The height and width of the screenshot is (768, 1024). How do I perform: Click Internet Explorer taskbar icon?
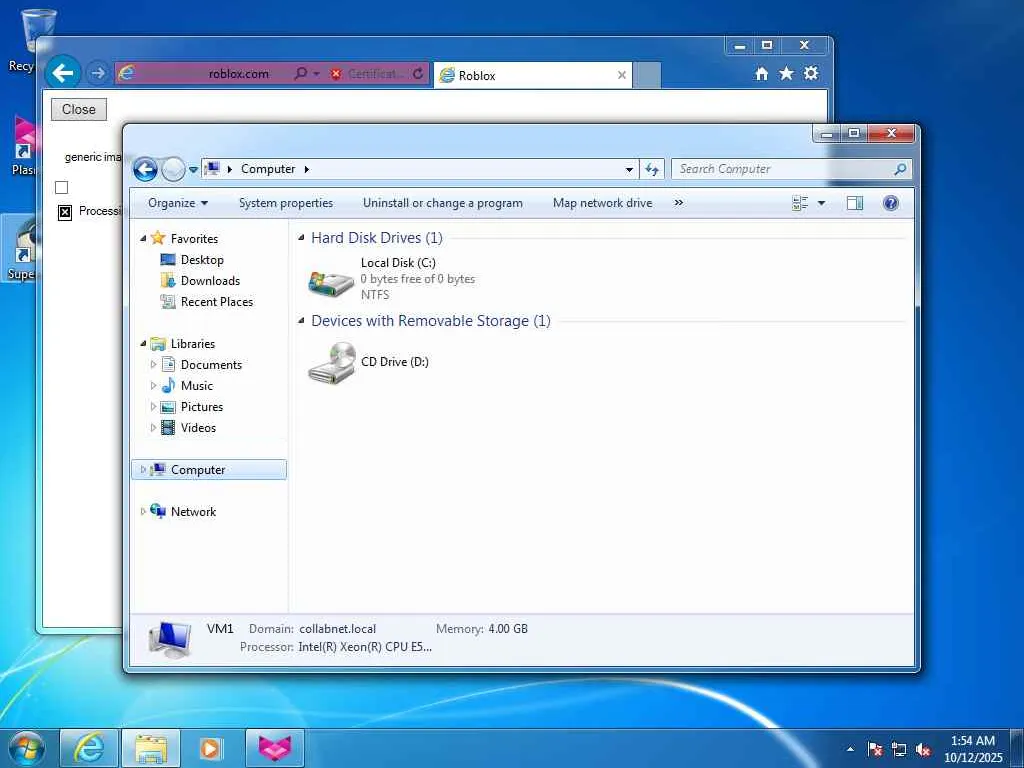click(89, 748)
